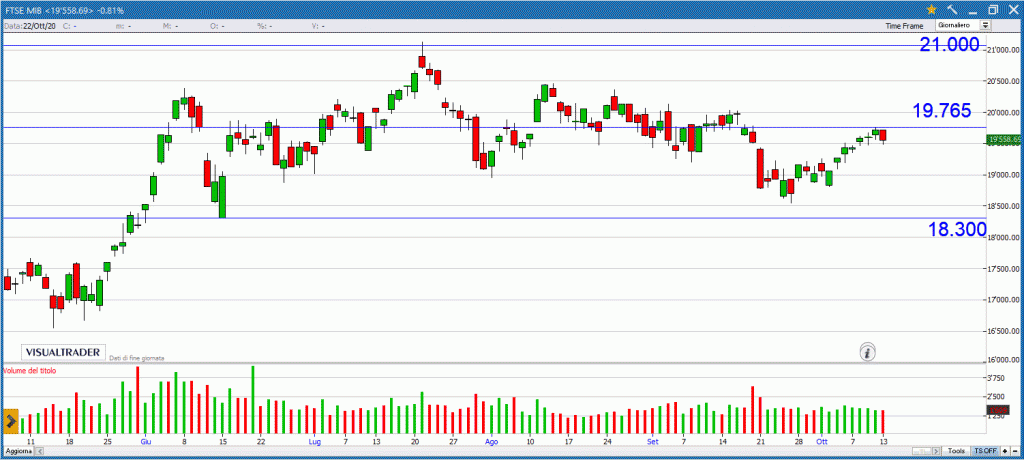
Task: Click the 3'750 volume axis label
Action: click(997, 378)
